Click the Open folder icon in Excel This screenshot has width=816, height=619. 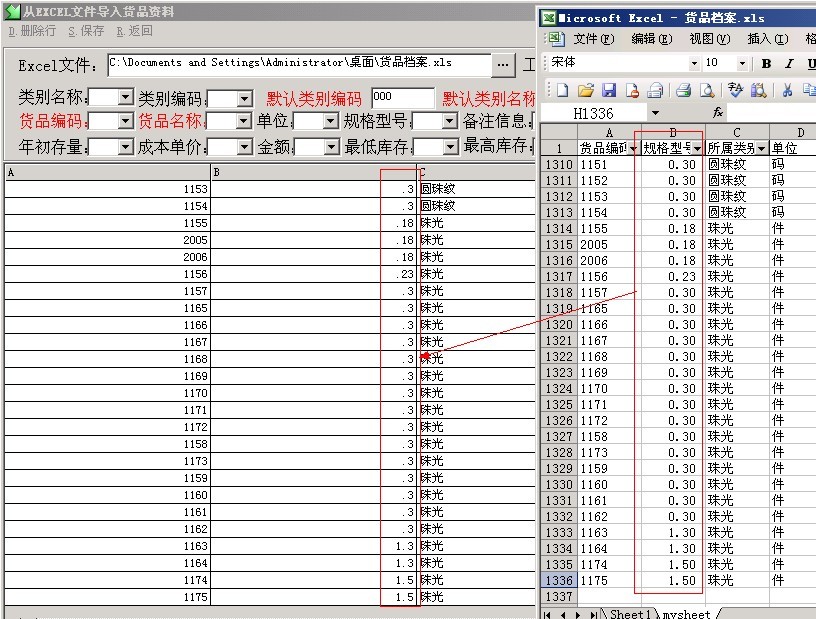585,91
